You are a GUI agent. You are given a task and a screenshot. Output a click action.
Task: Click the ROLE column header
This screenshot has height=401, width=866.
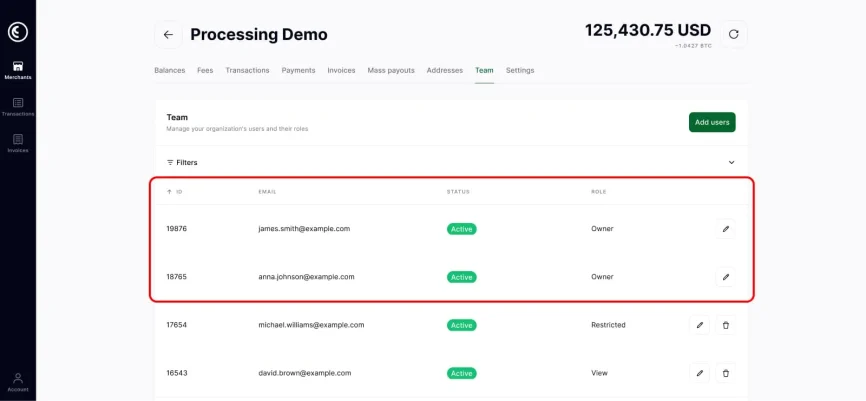(599, 192)
